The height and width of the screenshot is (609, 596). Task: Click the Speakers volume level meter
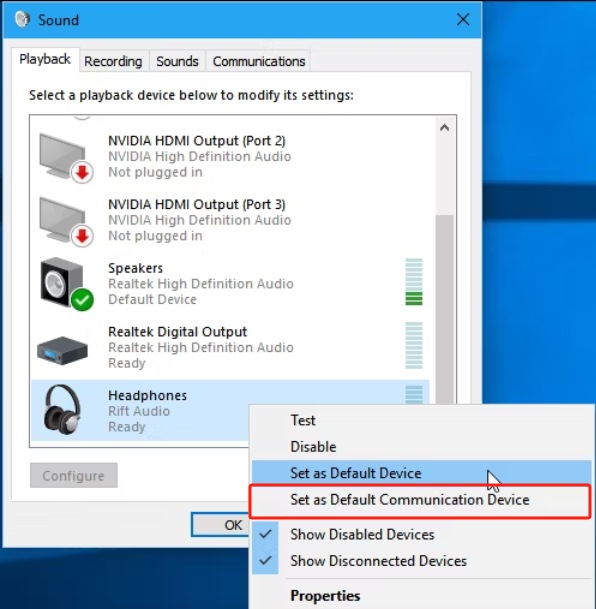414,282
